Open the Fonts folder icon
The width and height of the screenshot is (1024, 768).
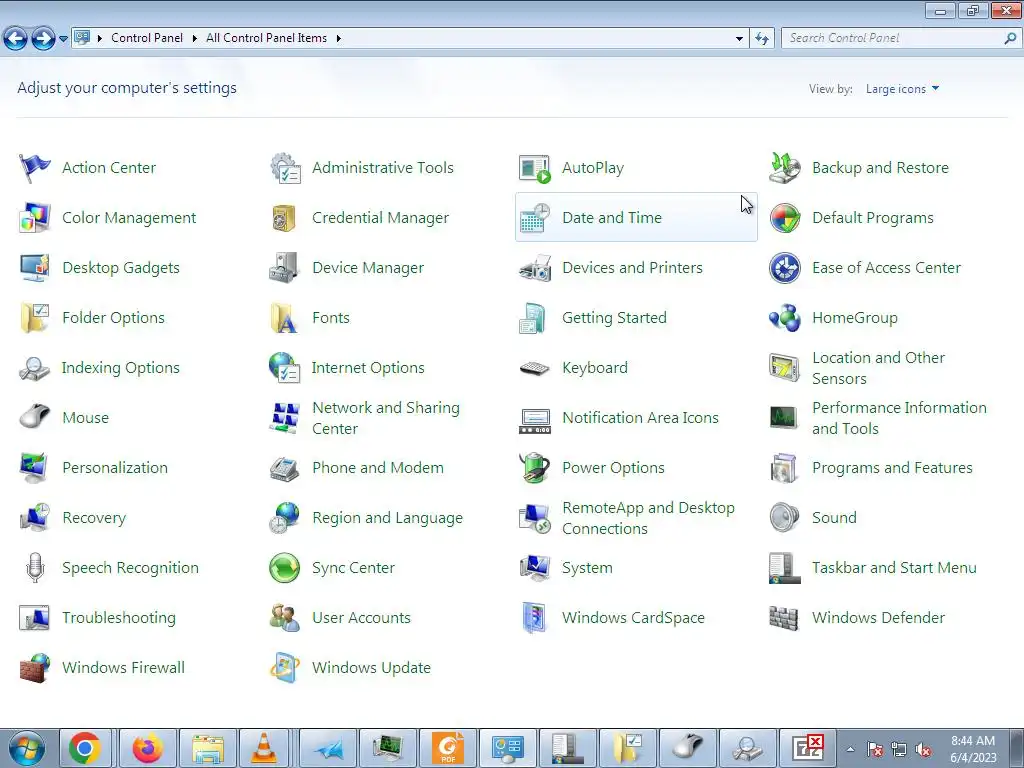pos(285,318)
